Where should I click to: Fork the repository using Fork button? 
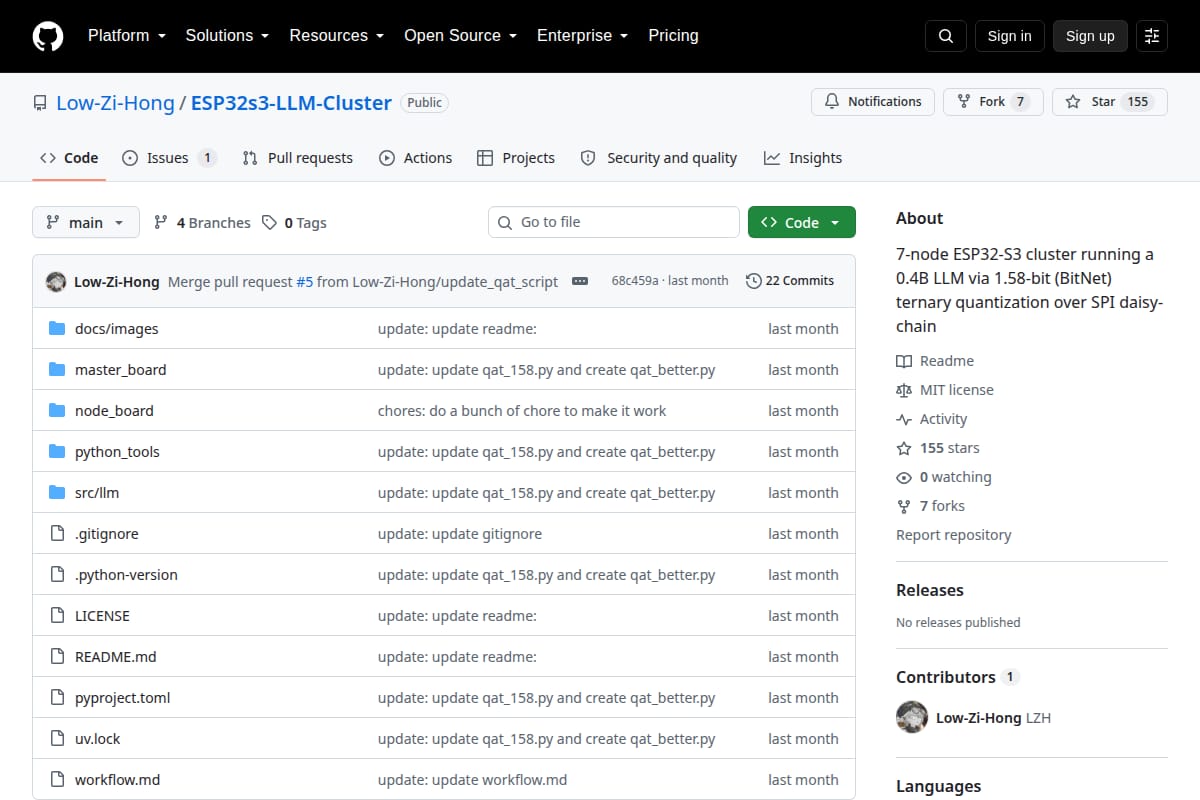click(x=993, y=102)
